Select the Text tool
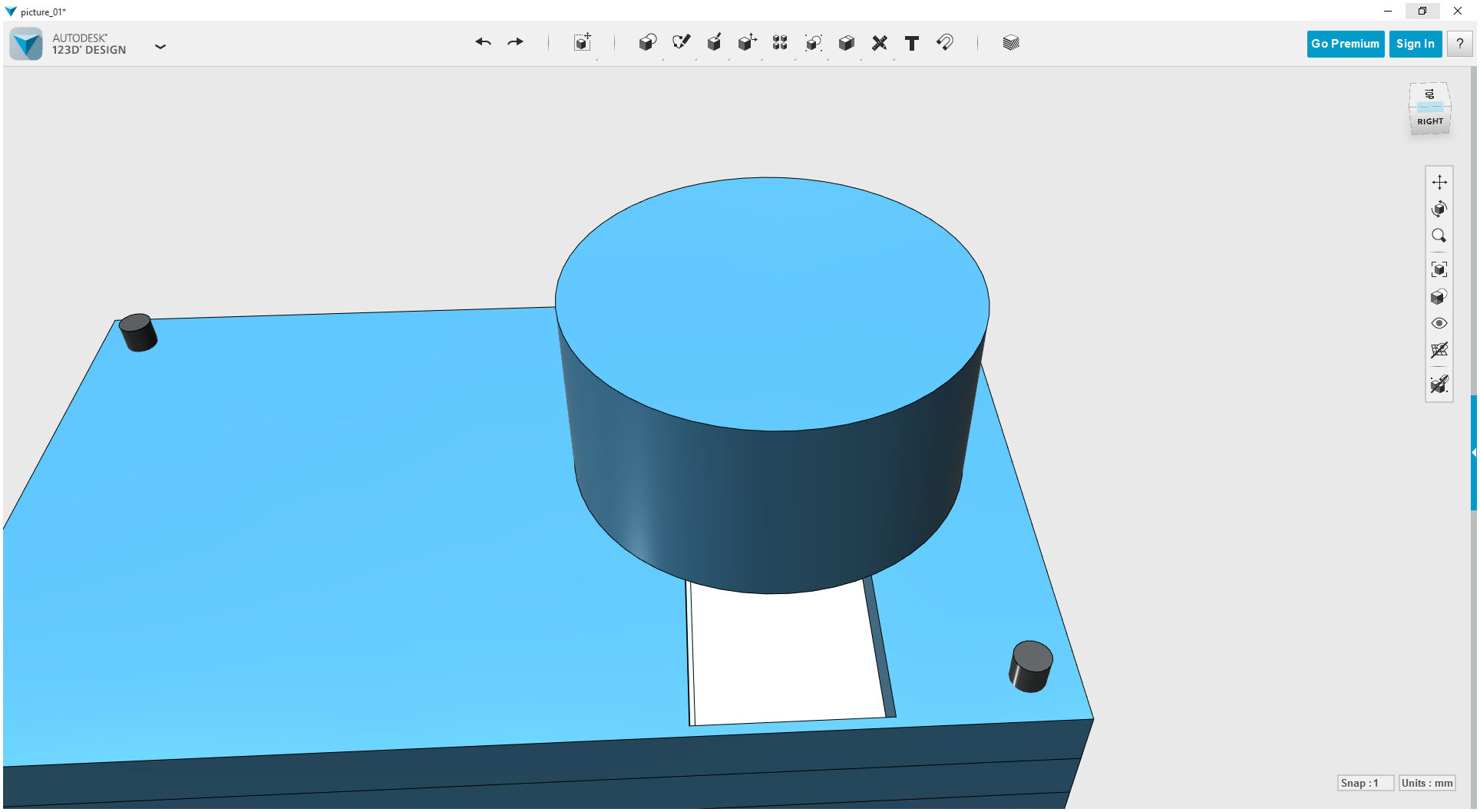 (912, 43)
